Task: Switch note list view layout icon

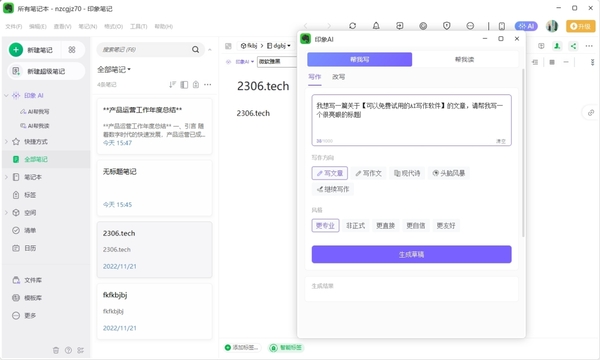Action: [x=184, y=85]
